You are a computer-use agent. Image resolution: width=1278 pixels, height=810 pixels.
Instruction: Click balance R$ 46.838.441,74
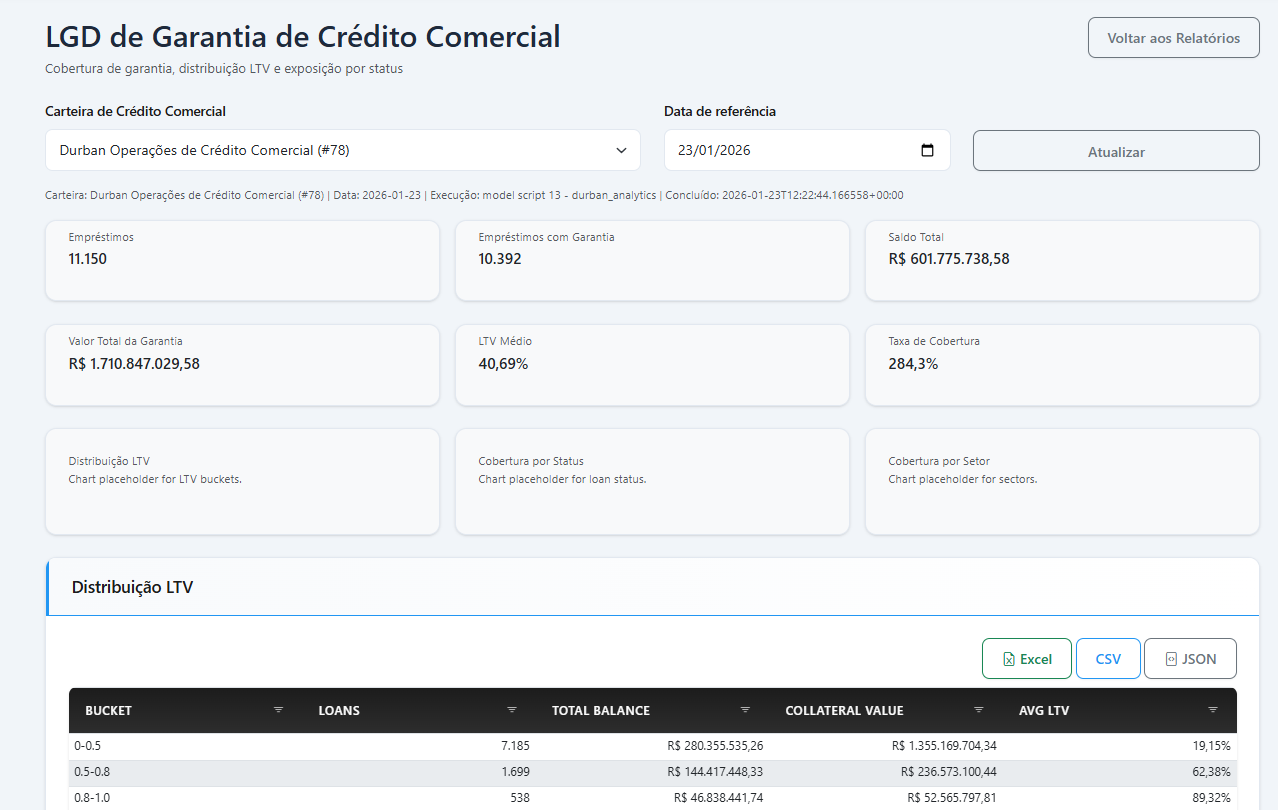tap(719, 797)
